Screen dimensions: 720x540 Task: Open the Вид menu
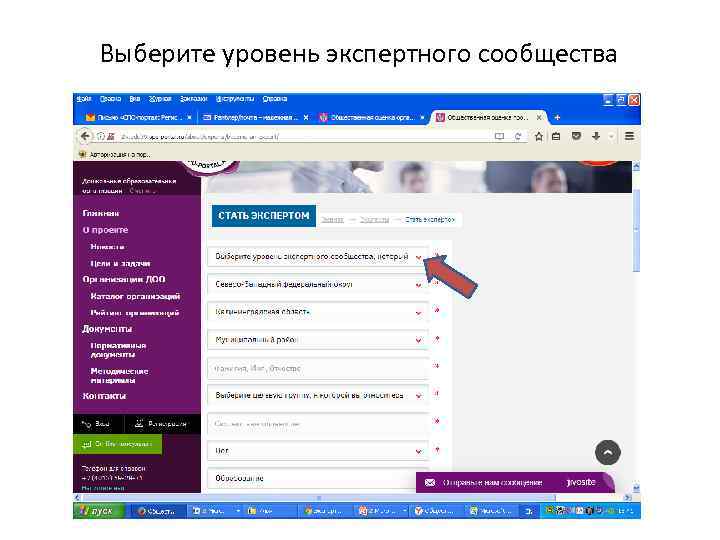135,99
